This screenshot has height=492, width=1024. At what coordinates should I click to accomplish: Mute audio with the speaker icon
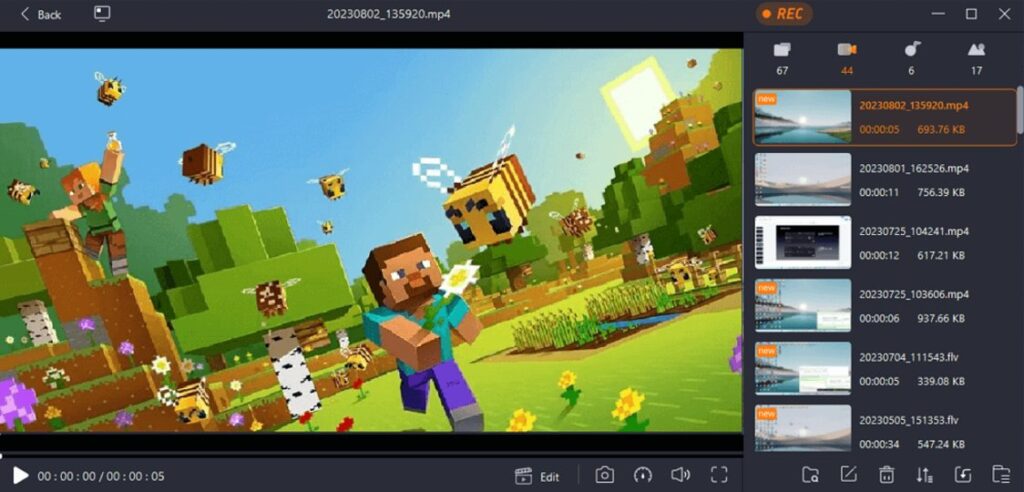pyautogui.click(x=680, y=475)
